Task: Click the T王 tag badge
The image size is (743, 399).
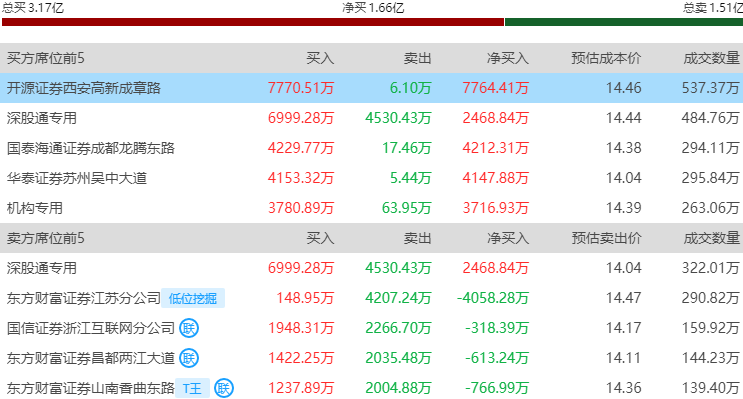Action: (192, 388)
